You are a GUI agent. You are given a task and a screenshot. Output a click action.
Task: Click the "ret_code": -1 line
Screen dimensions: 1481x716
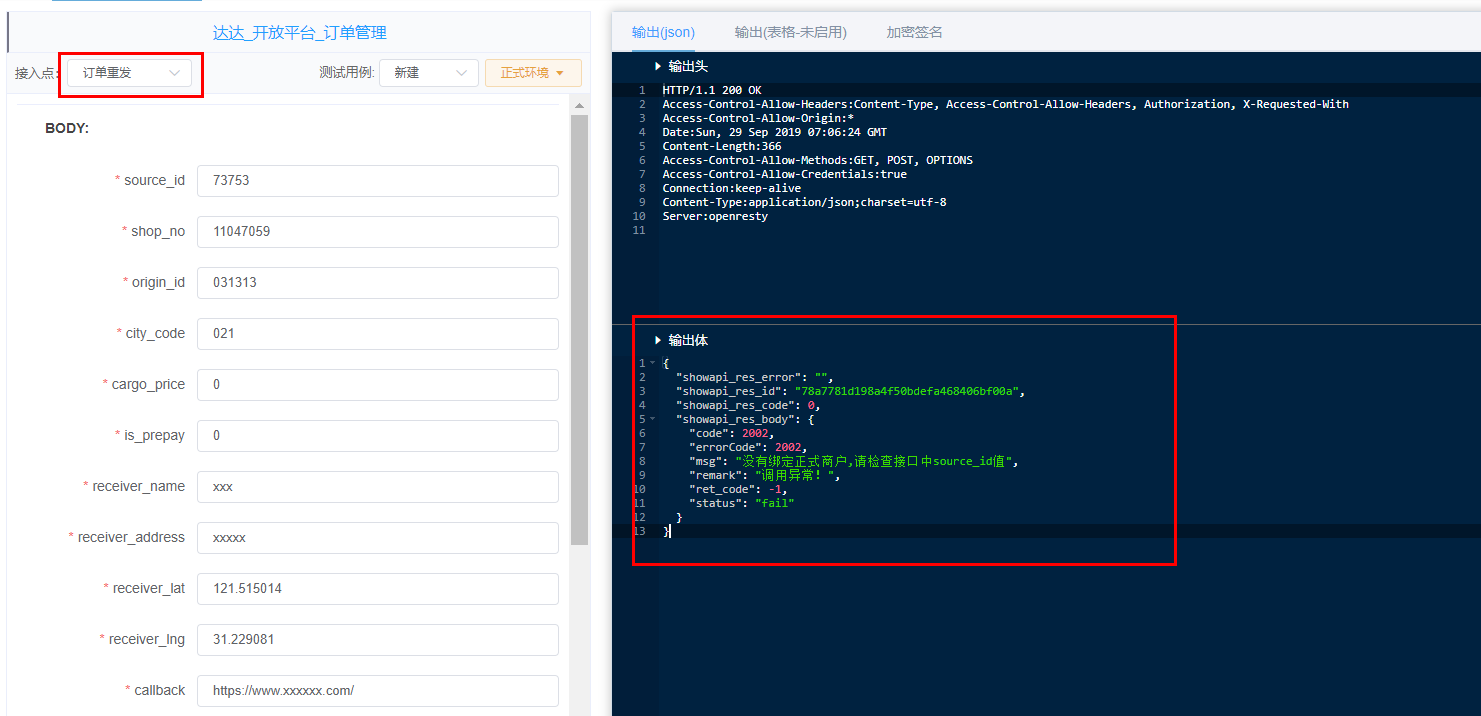pos(739,489)
